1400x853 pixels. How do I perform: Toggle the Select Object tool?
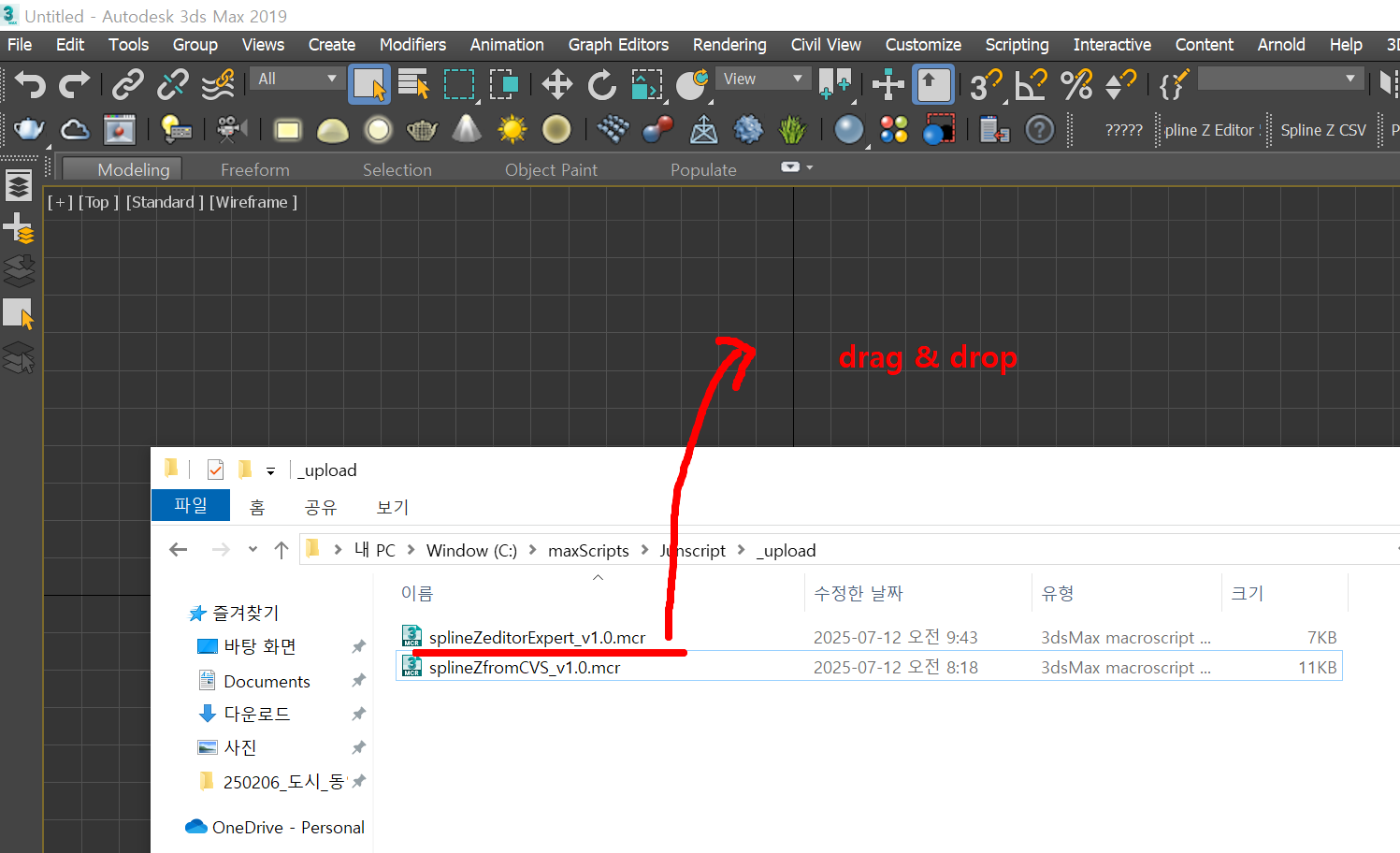click(x=368, y=85)
